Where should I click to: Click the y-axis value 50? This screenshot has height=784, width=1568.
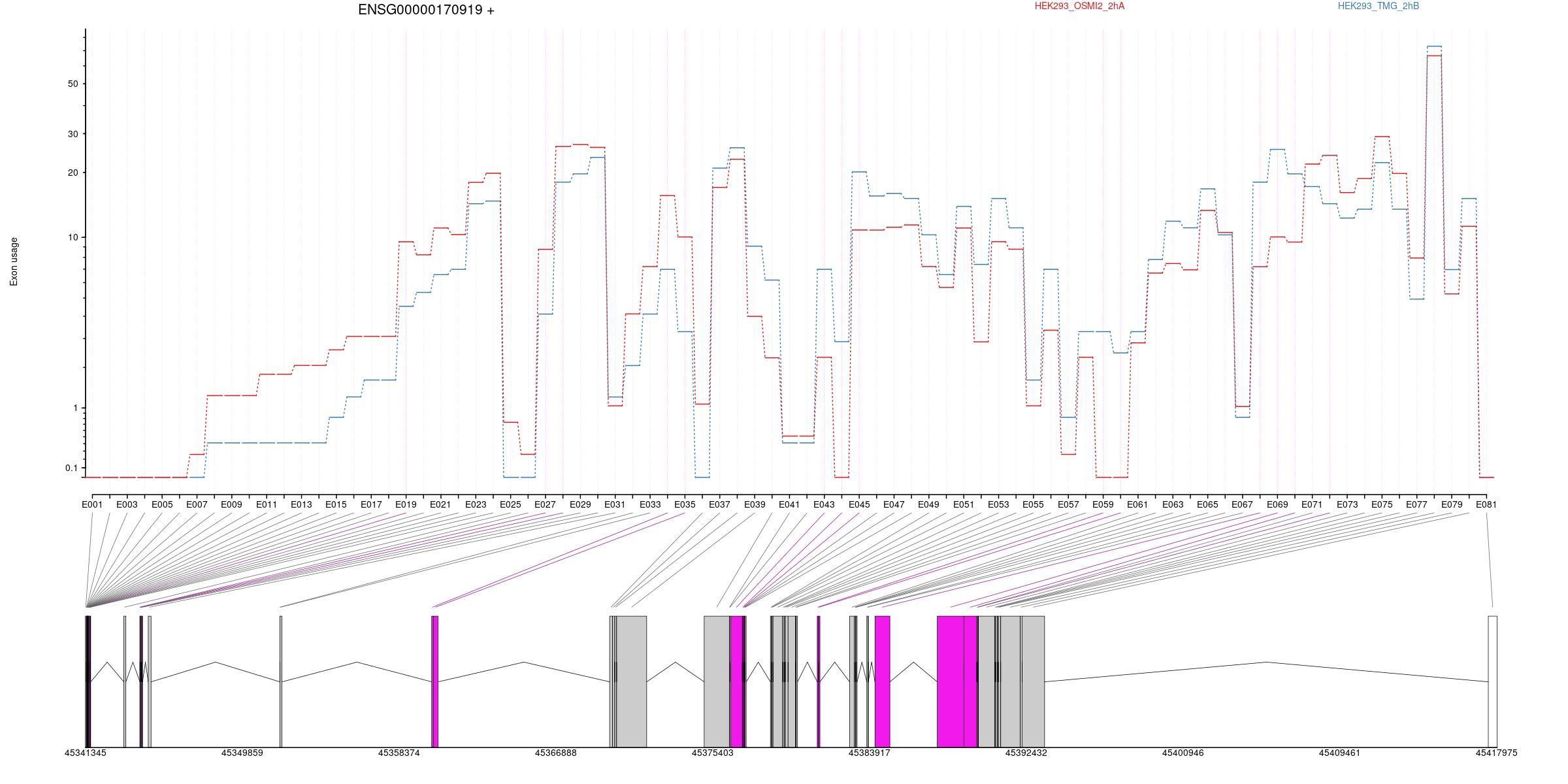click(x=73, y=84)
